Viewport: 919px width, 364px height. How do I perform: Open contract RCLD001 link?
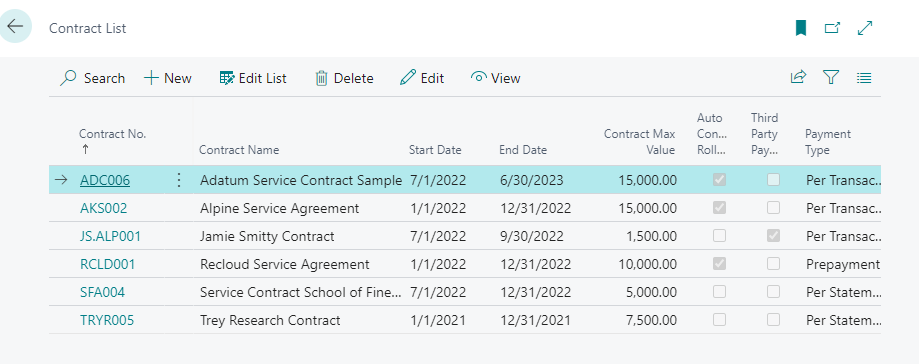[107, 264]
